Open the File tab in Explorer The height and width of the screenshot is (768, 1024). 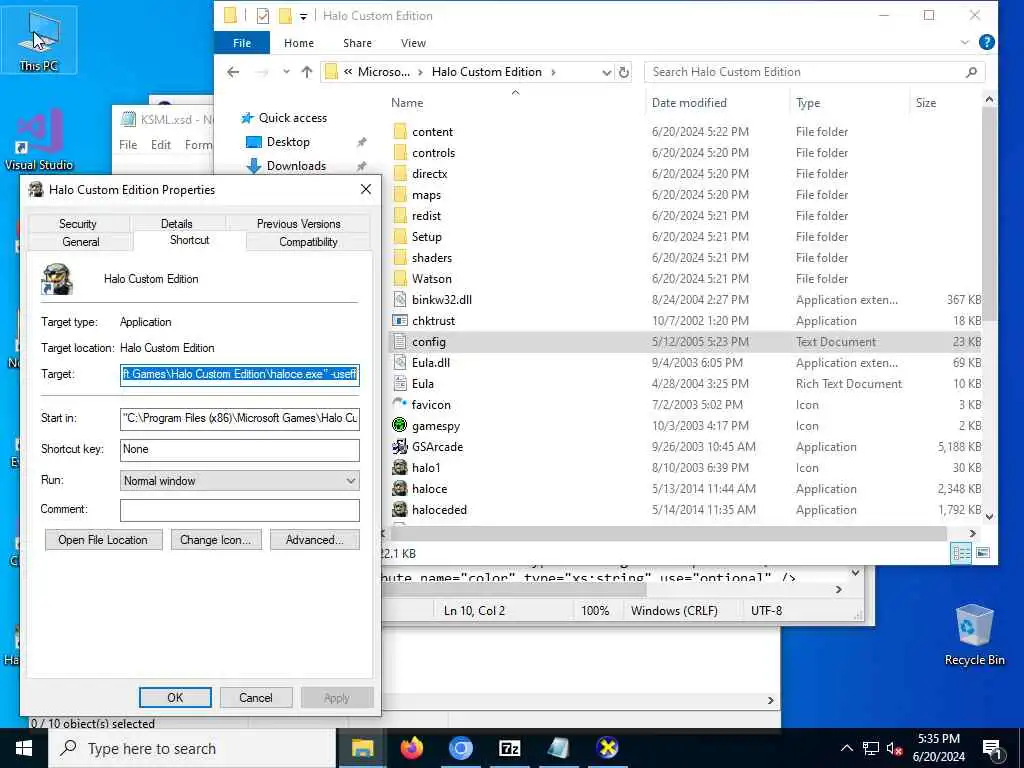[x=242, y=43]
